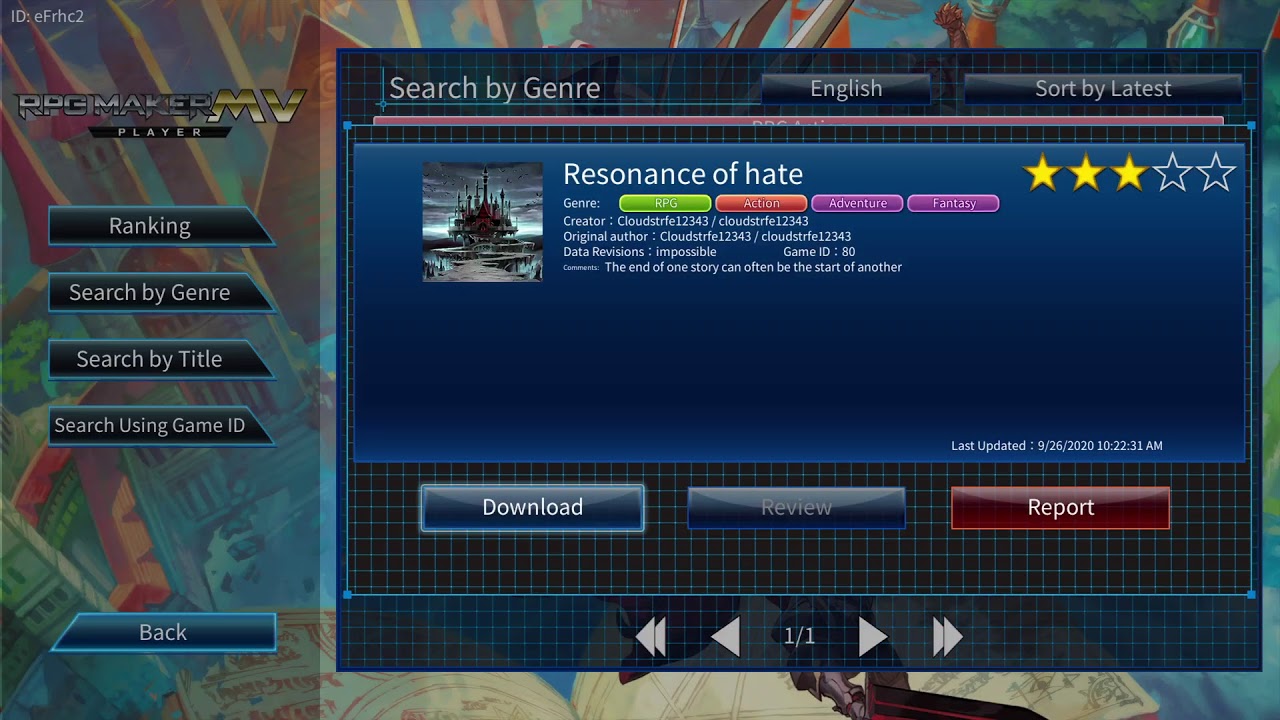Go to the next results page

coord(872,636)
